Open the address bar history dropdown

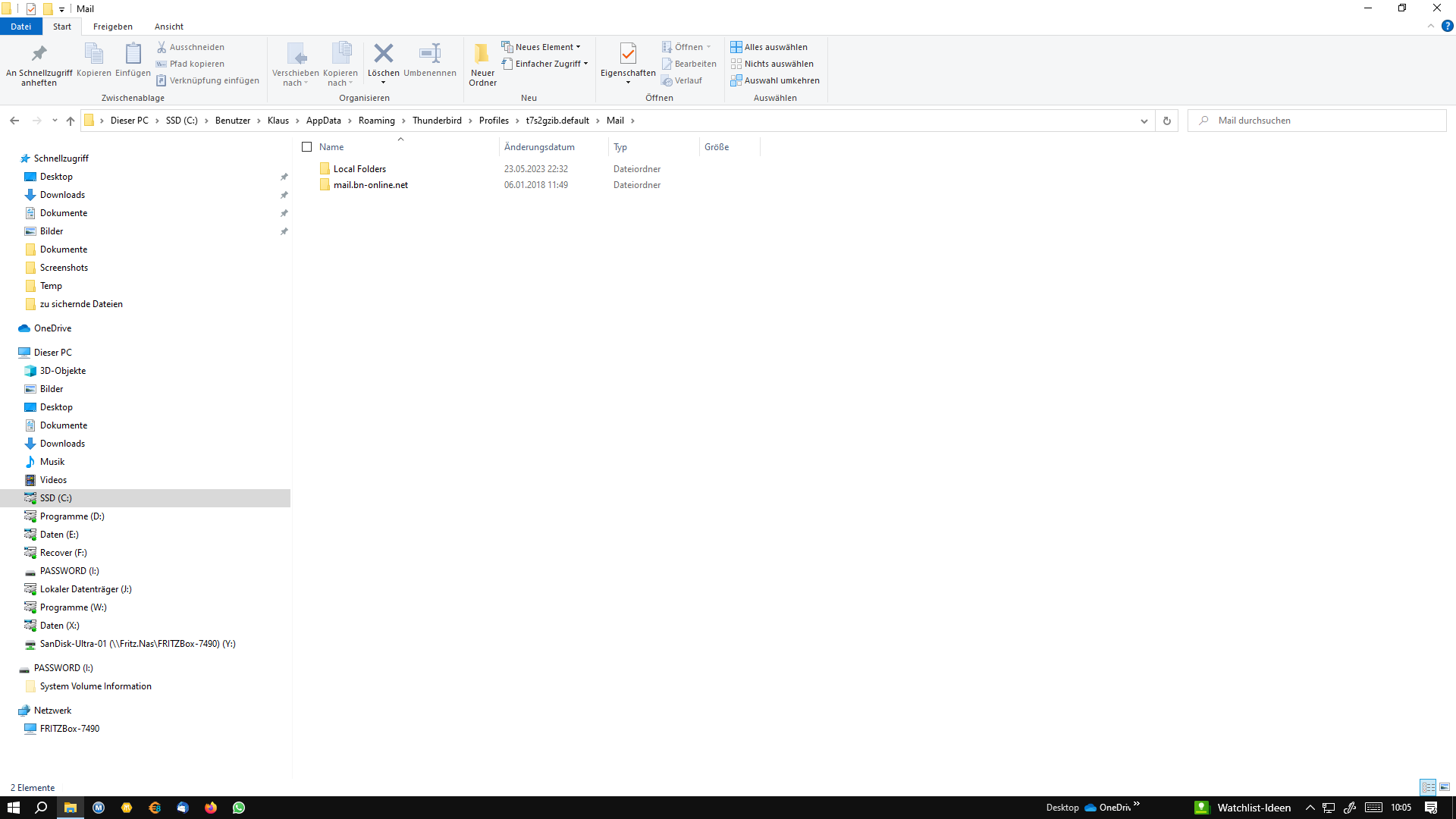tap(1144, 121)
